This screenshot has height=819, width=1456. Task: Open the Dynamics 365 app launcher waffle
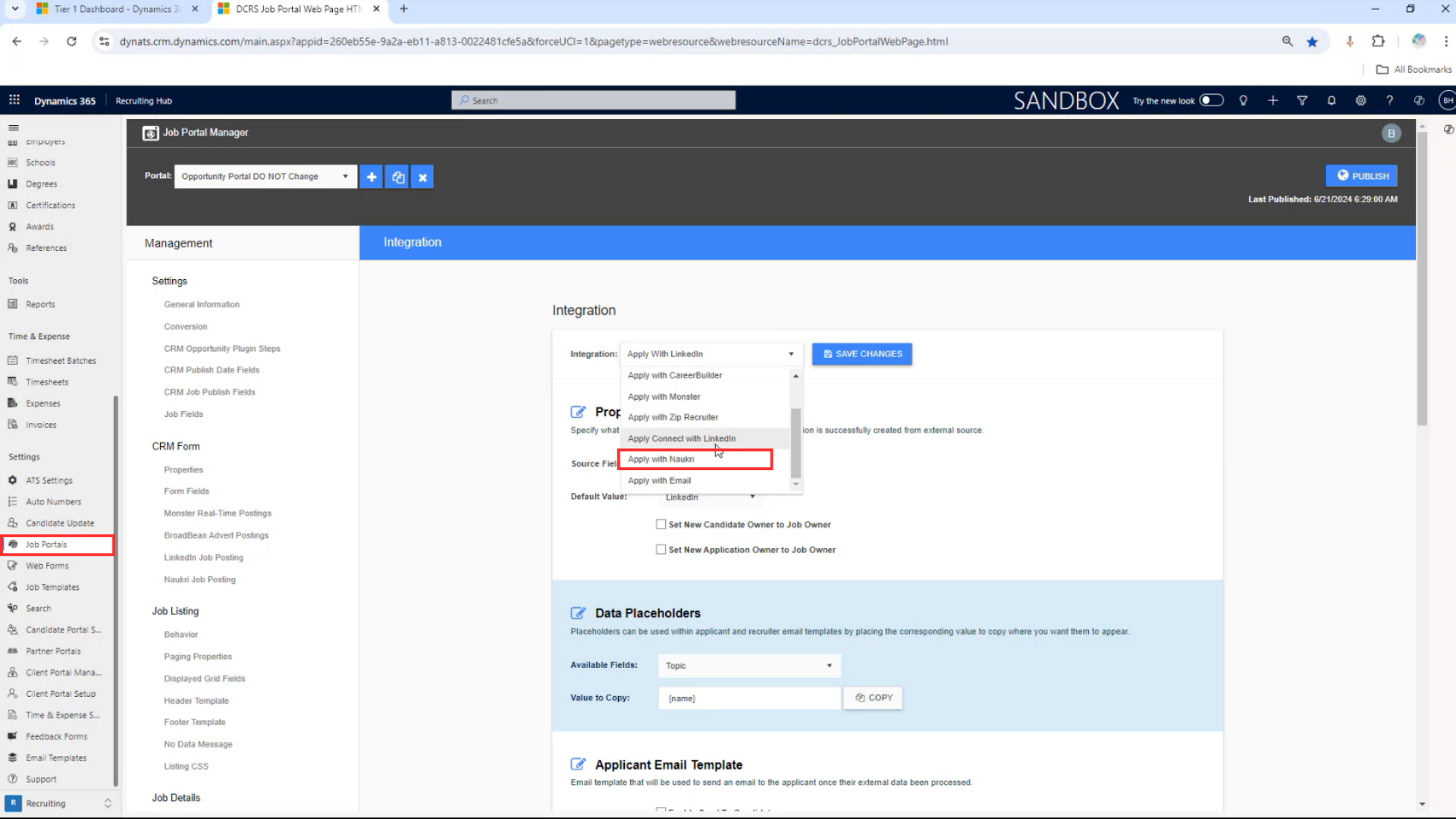14,100
